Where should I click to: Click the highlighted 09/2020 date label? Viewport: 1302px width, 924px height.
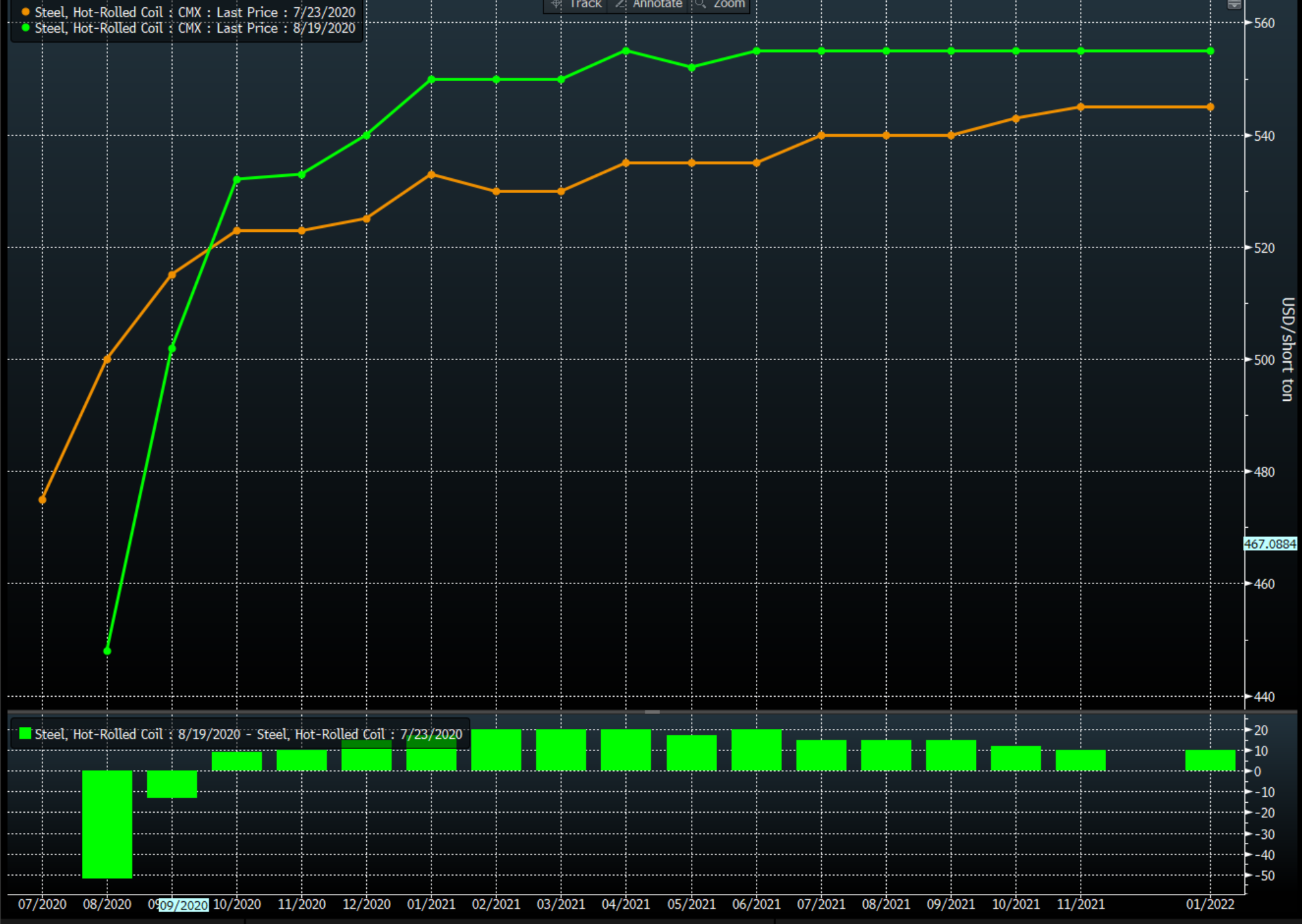(183, 905)
